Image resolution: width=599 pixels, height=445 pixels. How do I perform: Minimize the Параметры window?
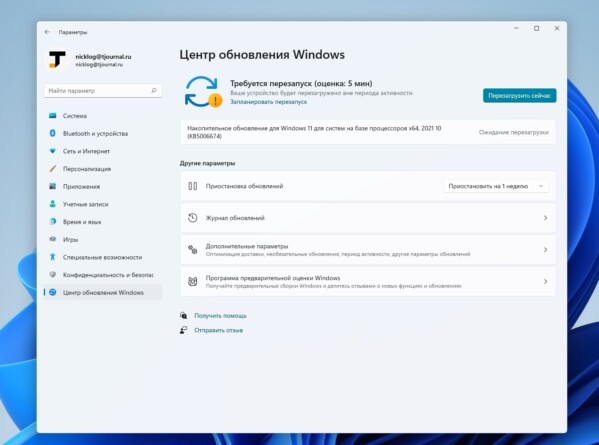(516, 28)
